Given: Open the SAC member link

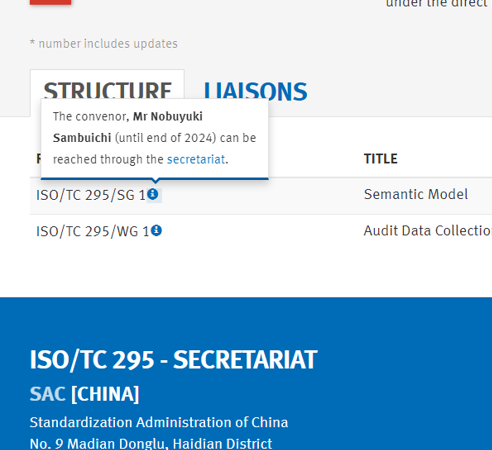Looking at the screenshot, I should (x=47, y=394).
